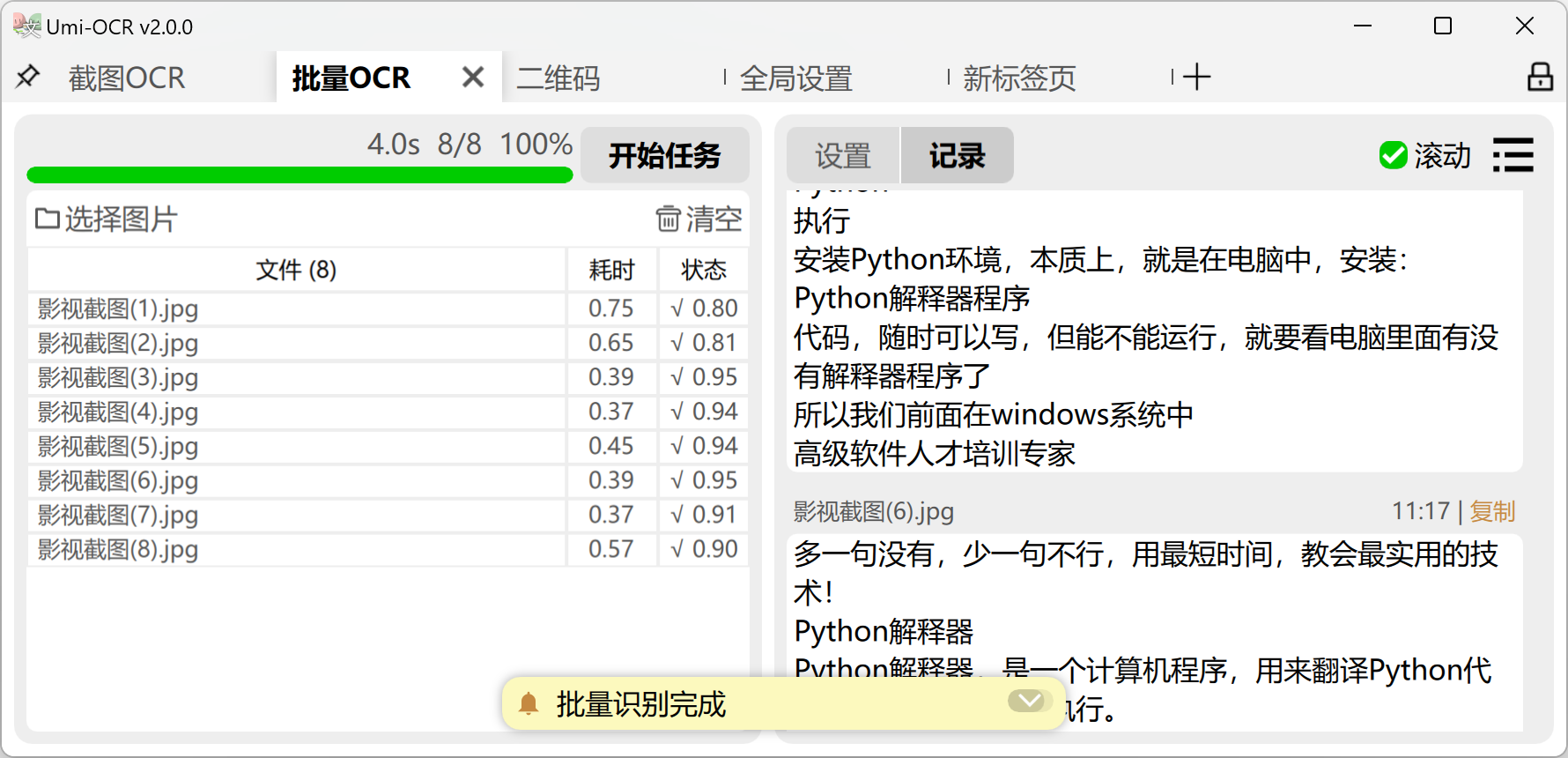The width and height of the screenshot is (1568, 758).
Task: Click the notification bell icon
Action: point(529,703)
